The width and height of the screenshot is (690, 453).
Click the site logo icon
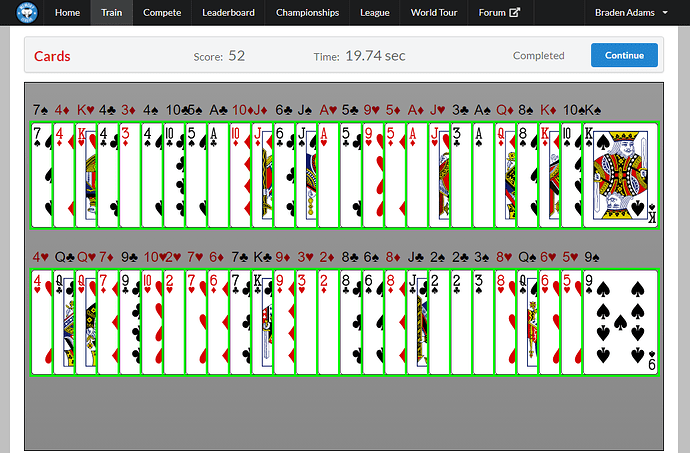tap(26, 12)
